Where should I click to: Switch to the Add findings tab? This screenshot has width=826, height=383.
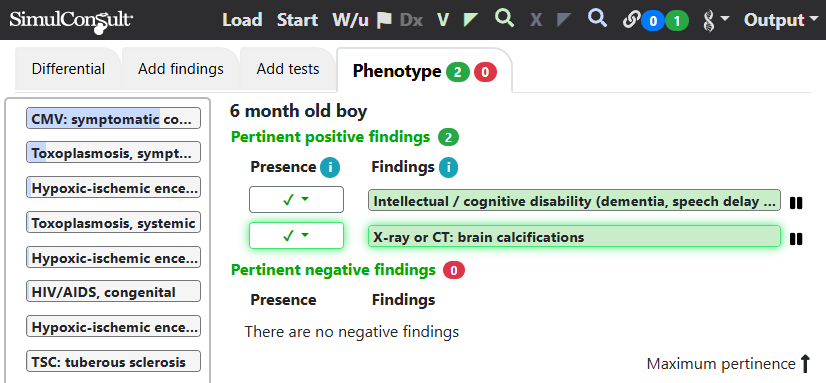[x=181, y=69]
